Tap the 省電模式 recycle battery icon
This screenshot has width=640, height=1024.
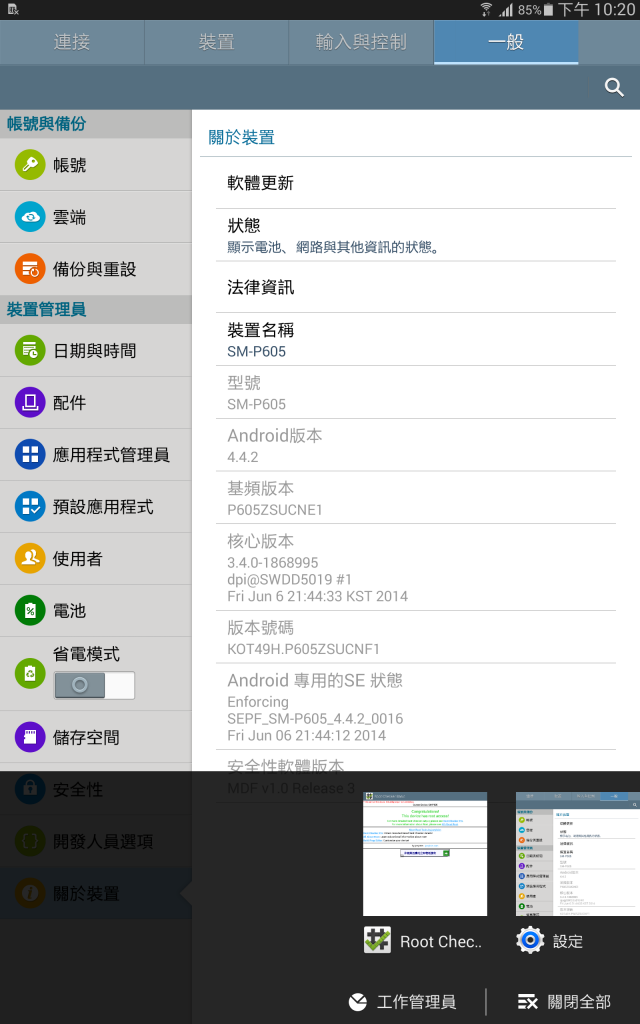tap(30, 673)
